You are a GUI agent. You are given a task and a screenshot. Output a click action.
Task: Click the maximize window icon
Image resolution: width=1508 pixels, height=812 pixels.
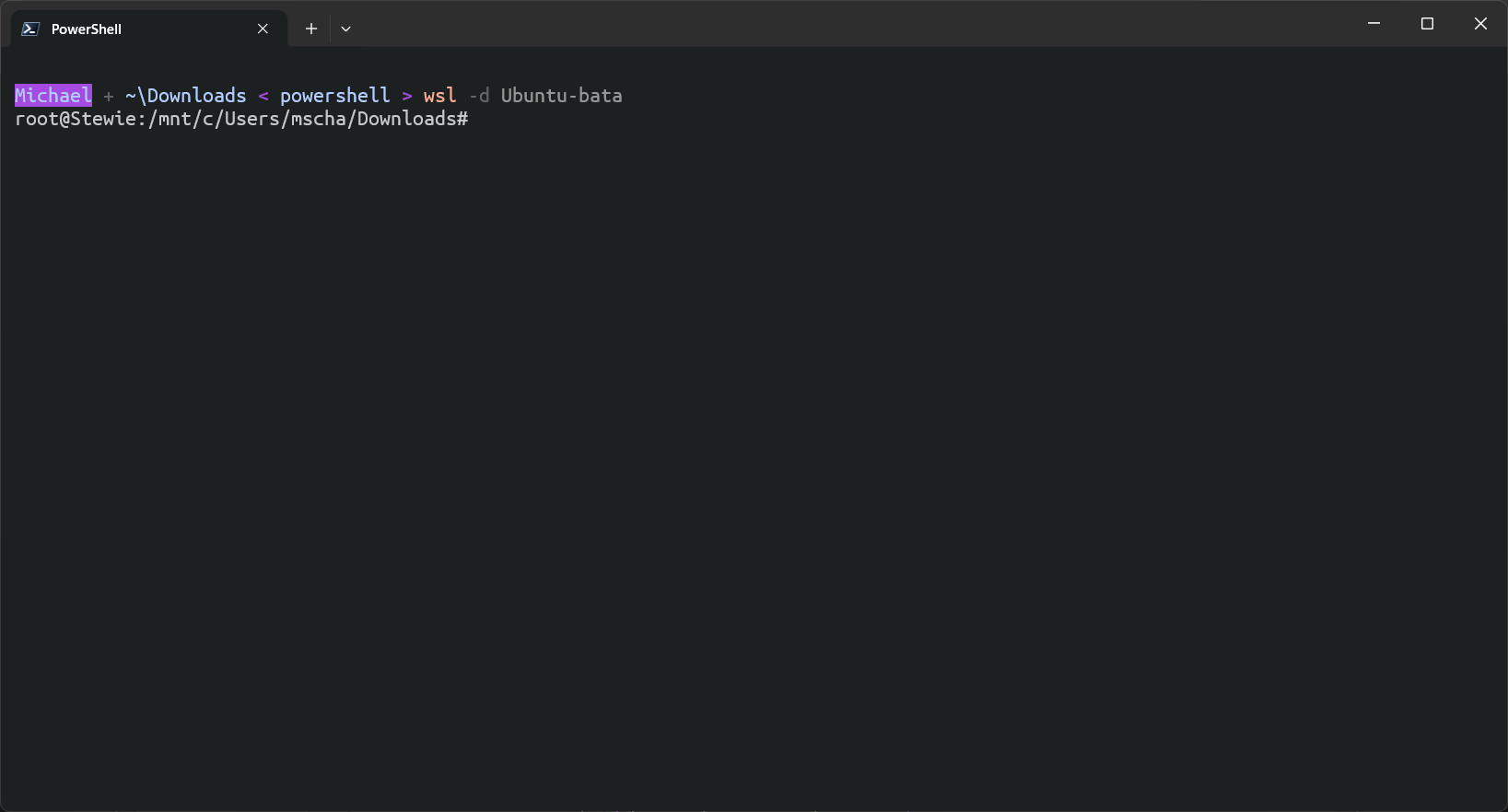tap(1427, 23)
